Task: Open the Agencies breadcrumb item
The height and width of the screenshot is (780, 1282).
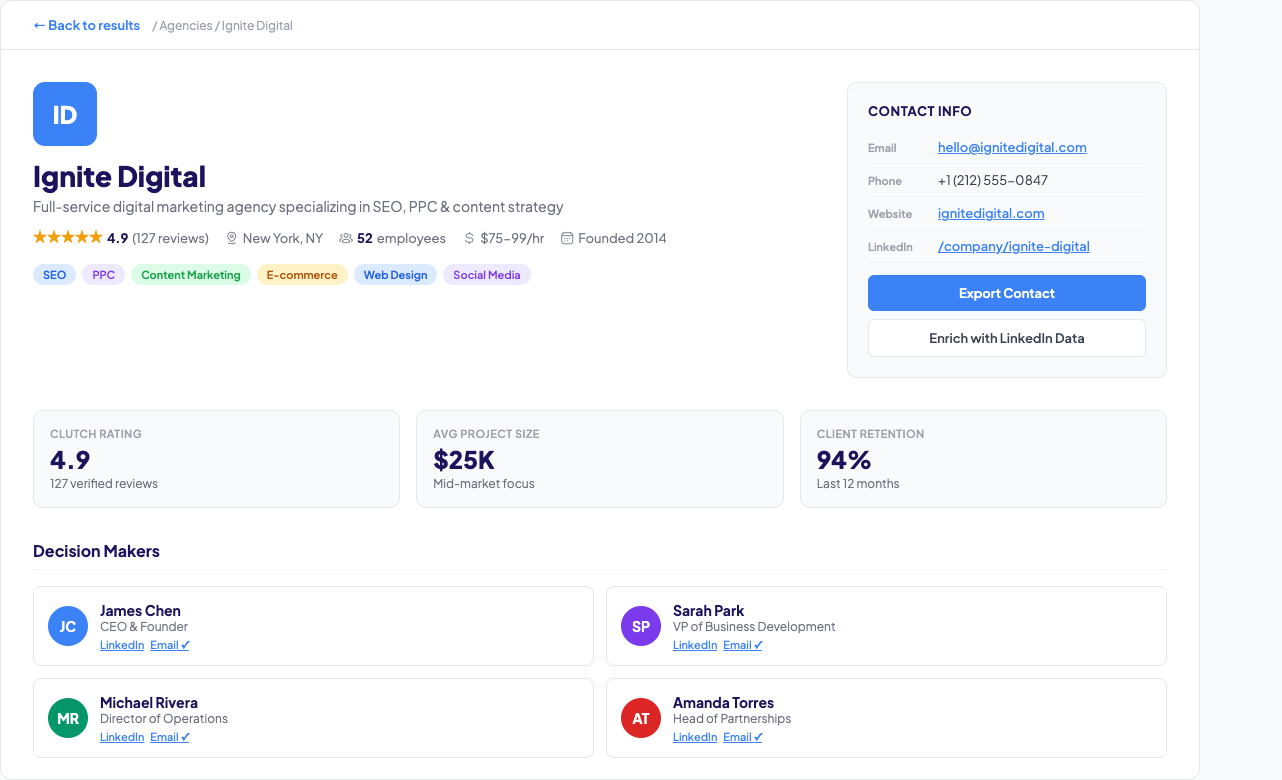Action: tap(184, 25)
